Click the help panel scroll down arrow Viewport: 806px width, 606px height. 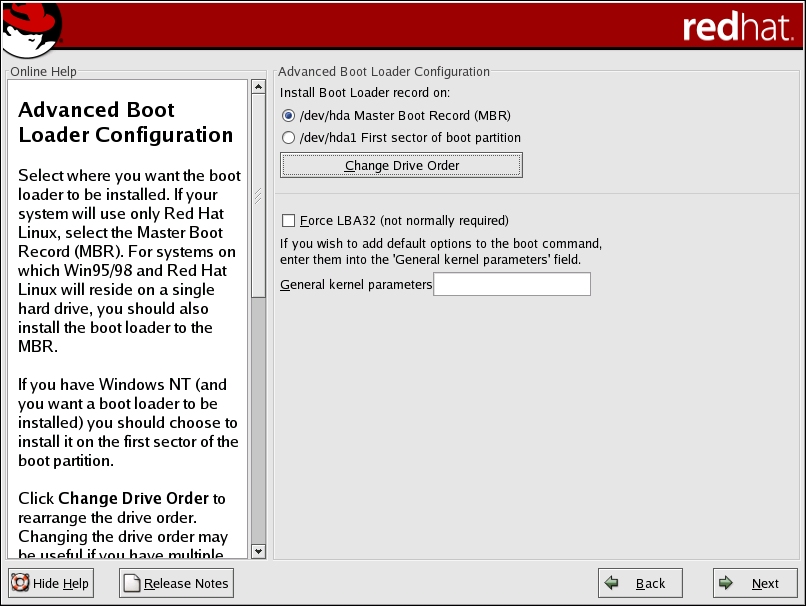point(258,551)
